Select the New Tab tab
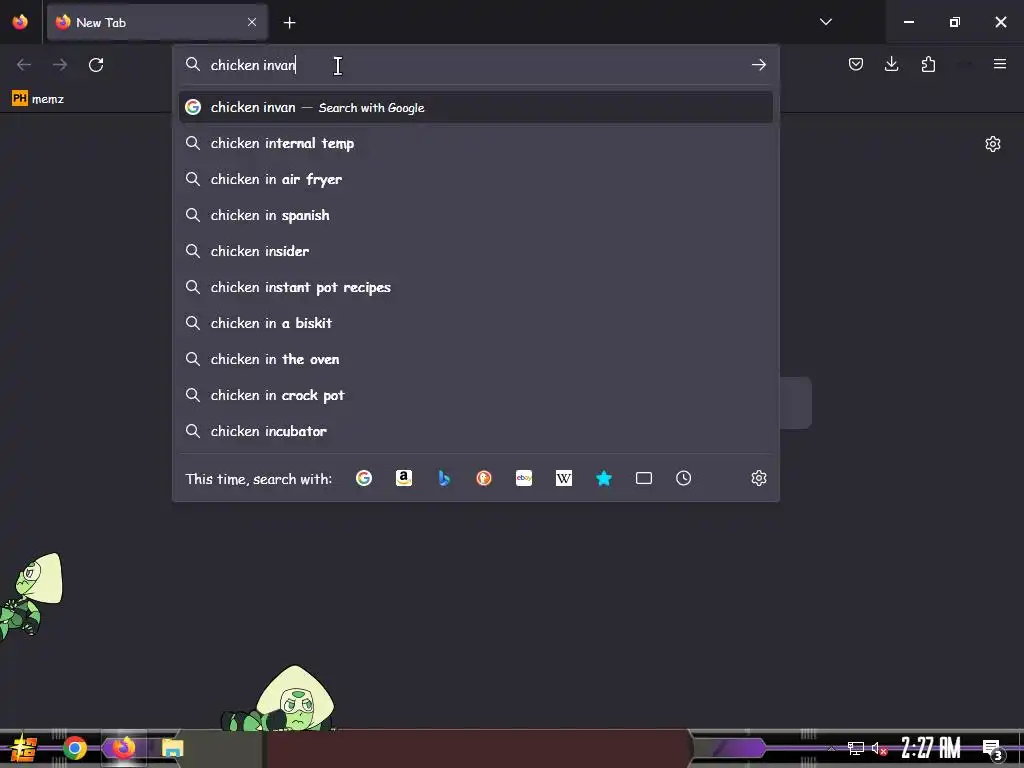Screen dimensions: 1024x768 157,22
